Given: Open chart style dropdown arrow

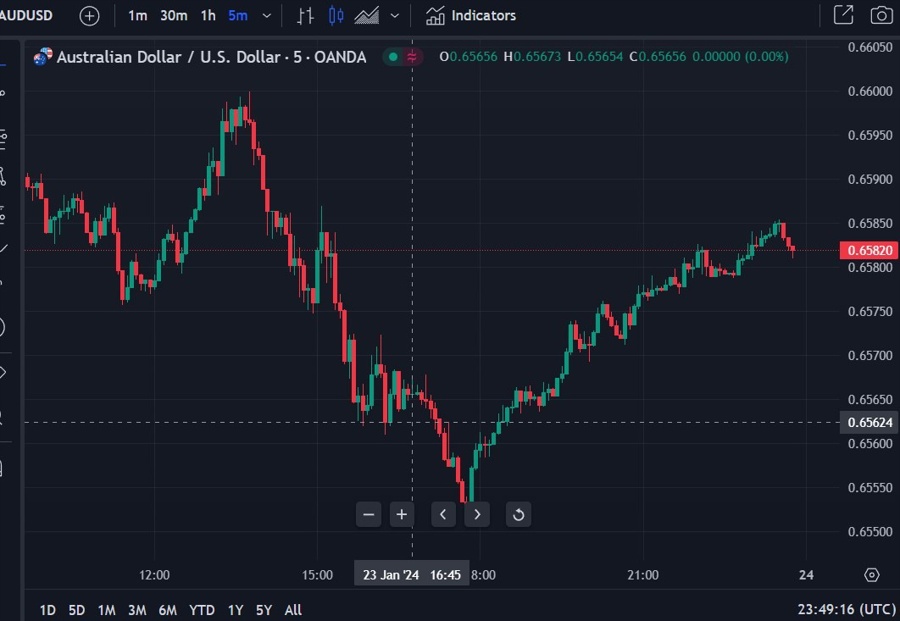Looking at the screenshot, I should (x=395, y=15).
